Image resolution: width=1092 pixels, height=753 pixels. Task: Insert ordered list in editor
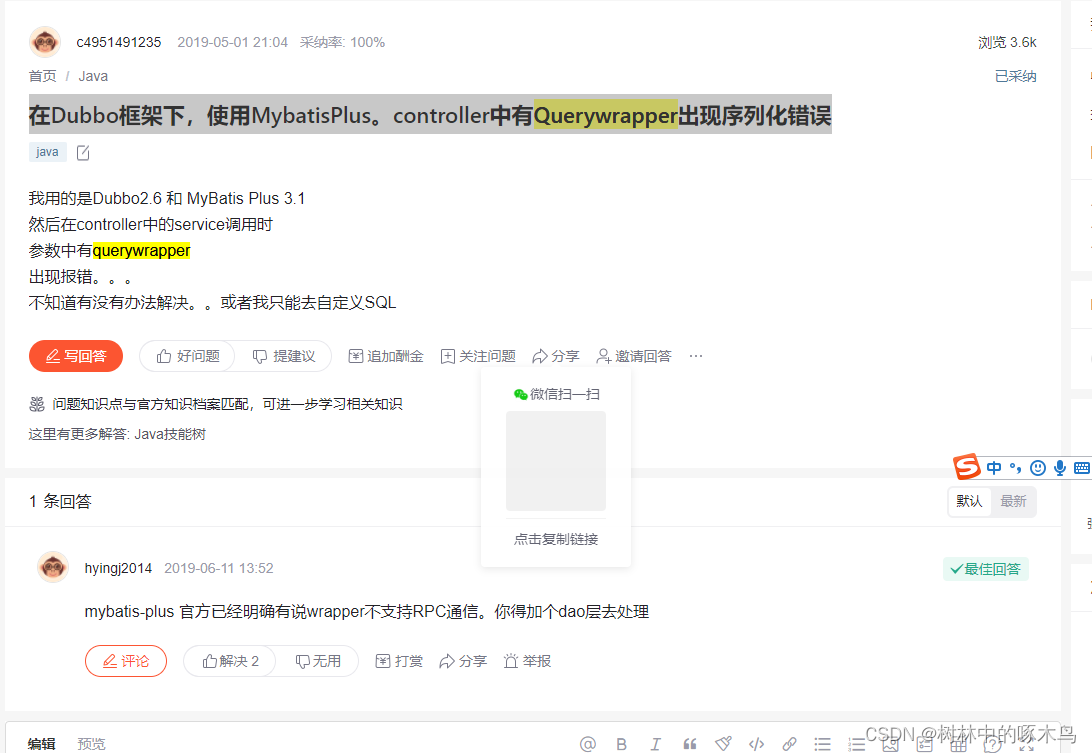[857, 744]
